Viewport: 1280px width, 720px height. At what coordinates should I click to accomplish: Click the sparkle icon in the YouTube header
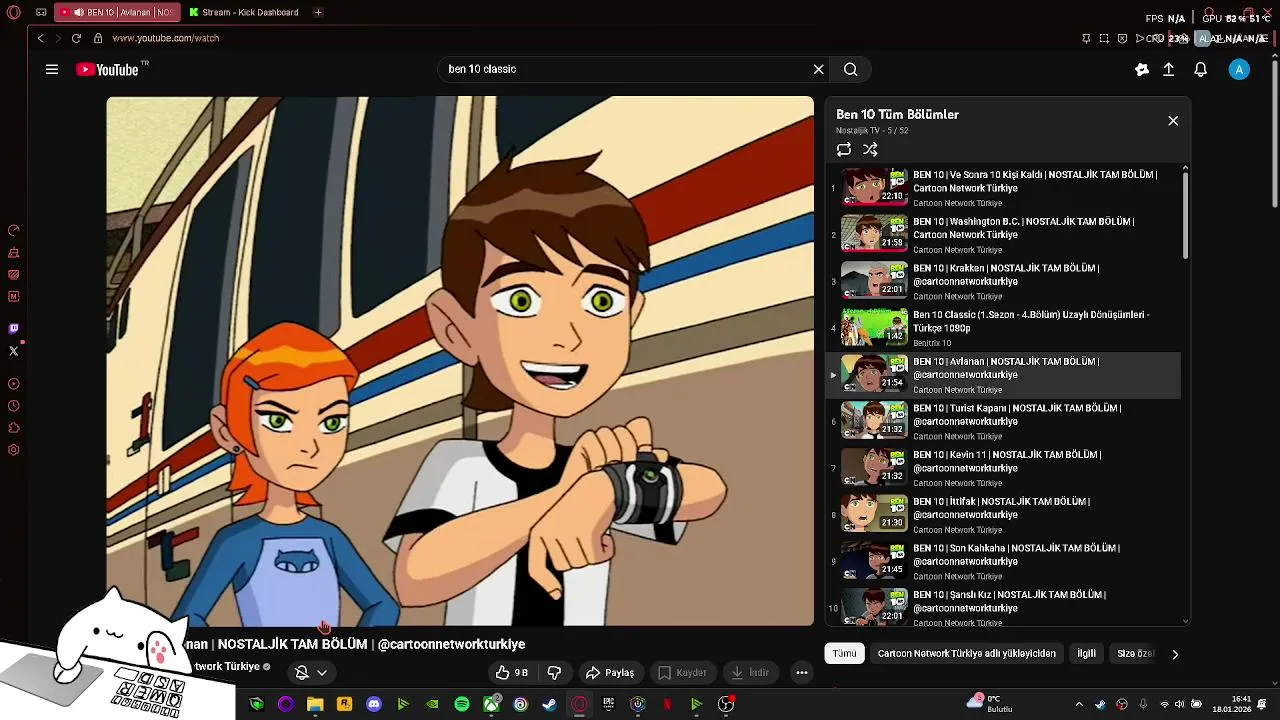click(x=1142, y=69)
